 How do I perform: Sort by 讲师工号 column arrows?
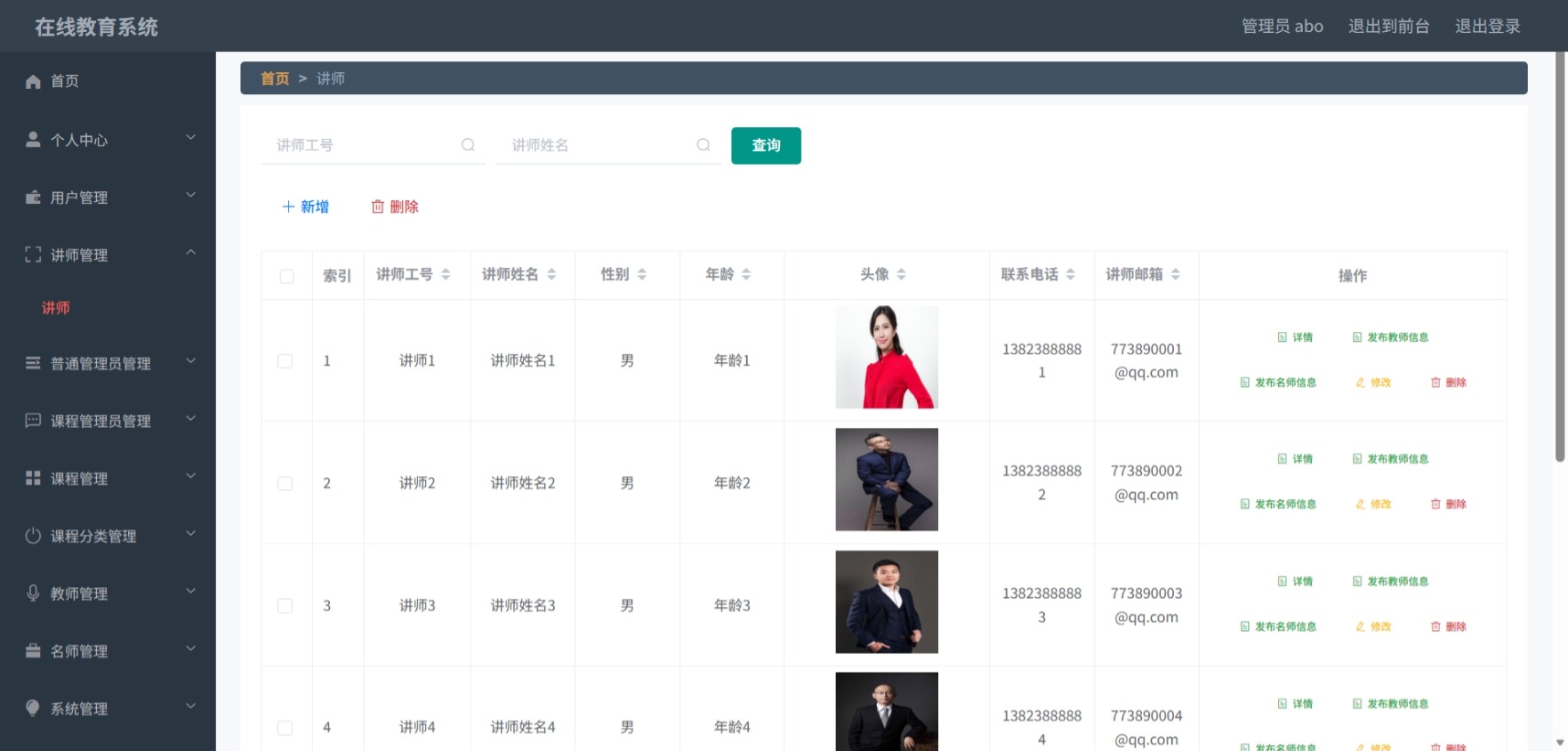point(446,274)
